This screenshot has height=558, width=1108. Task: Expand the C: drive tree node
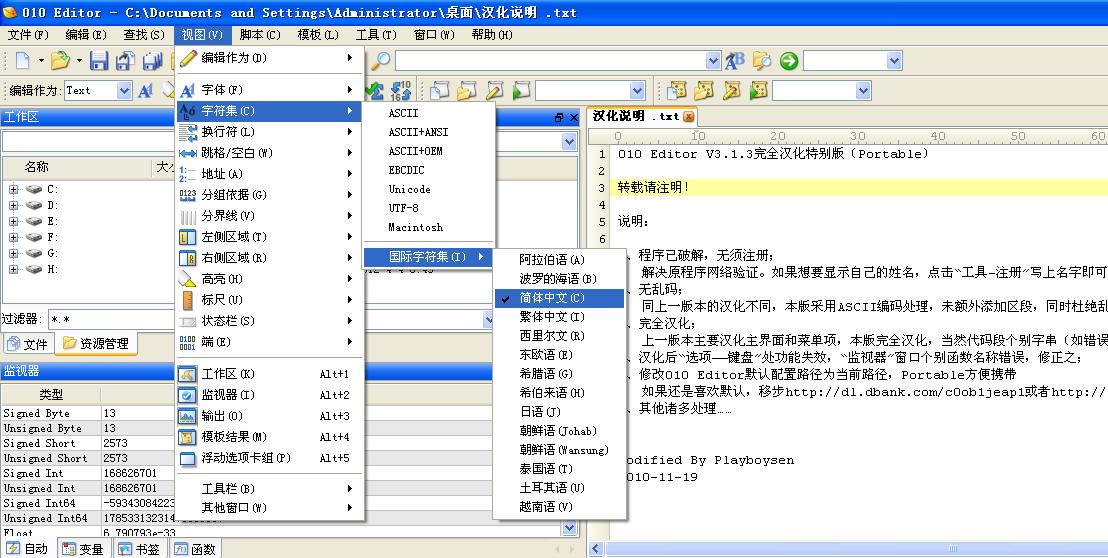(x=13, y=189)
